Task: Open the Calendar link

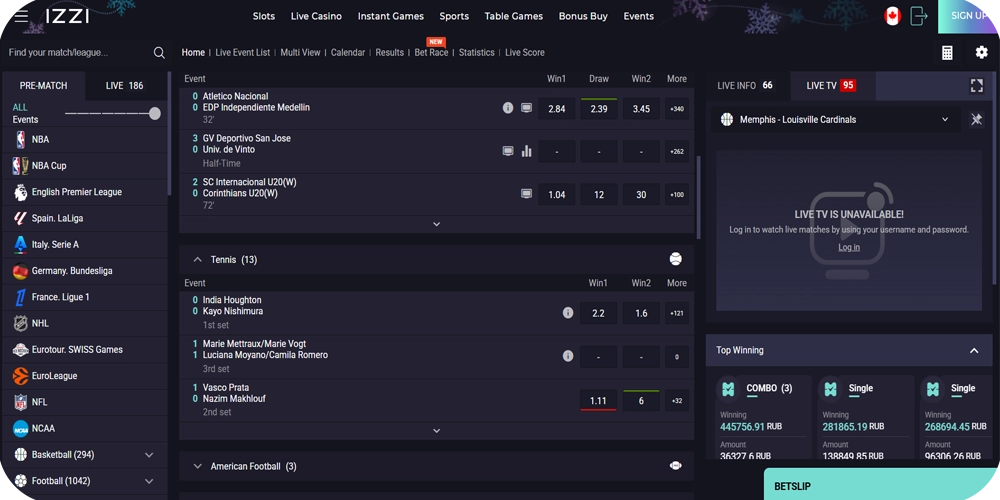Action: tap(348, 52)
